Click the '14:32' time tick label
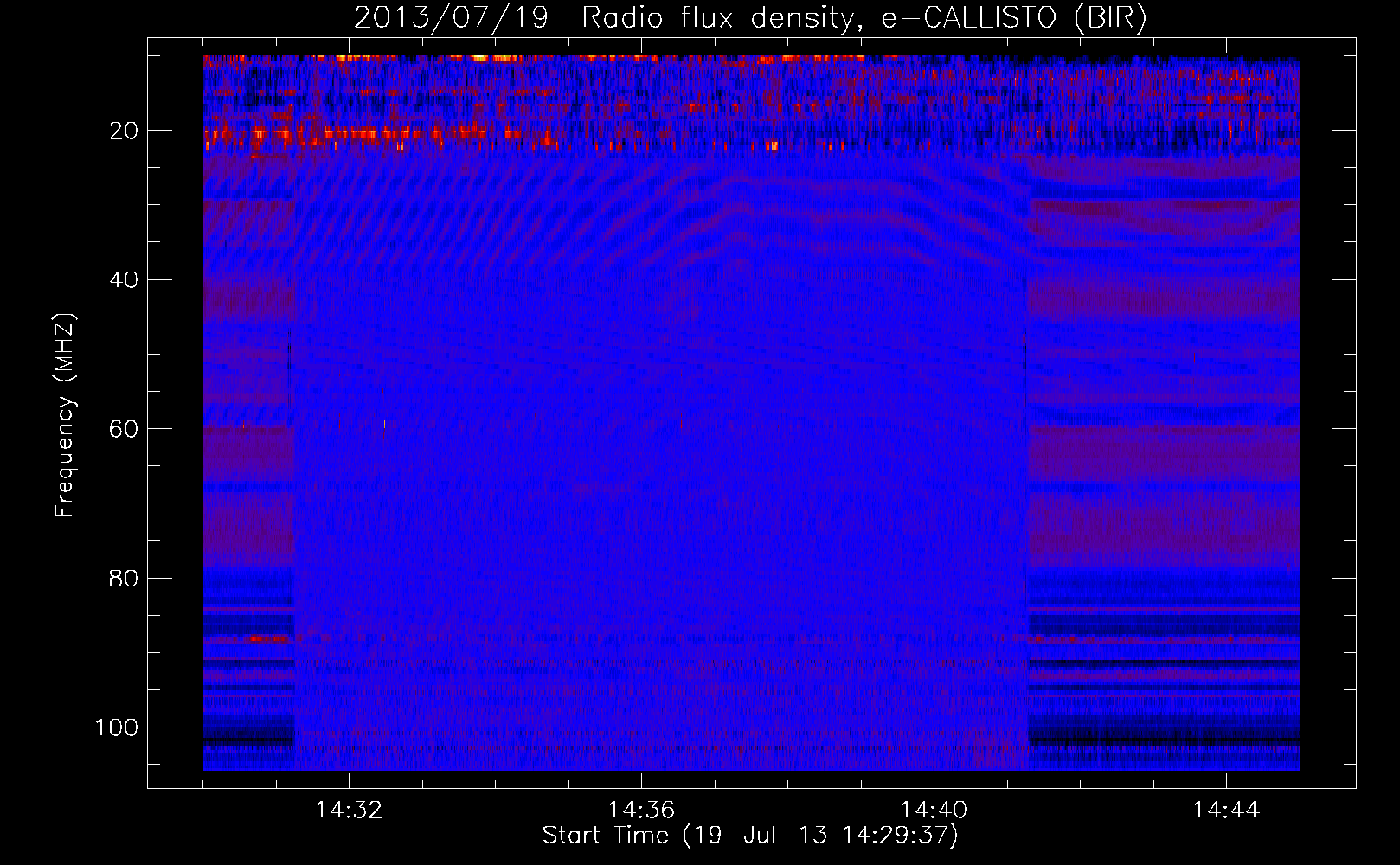This screenshot has width=1400, height=865. coord(349,811)
